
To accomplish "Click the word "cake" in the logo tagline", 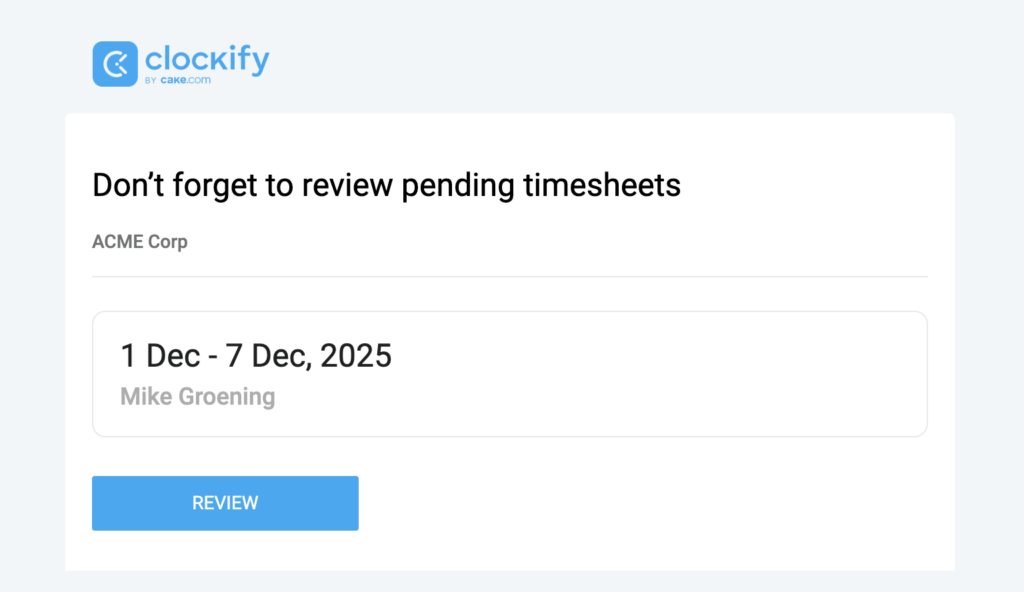I will [173, 80].
